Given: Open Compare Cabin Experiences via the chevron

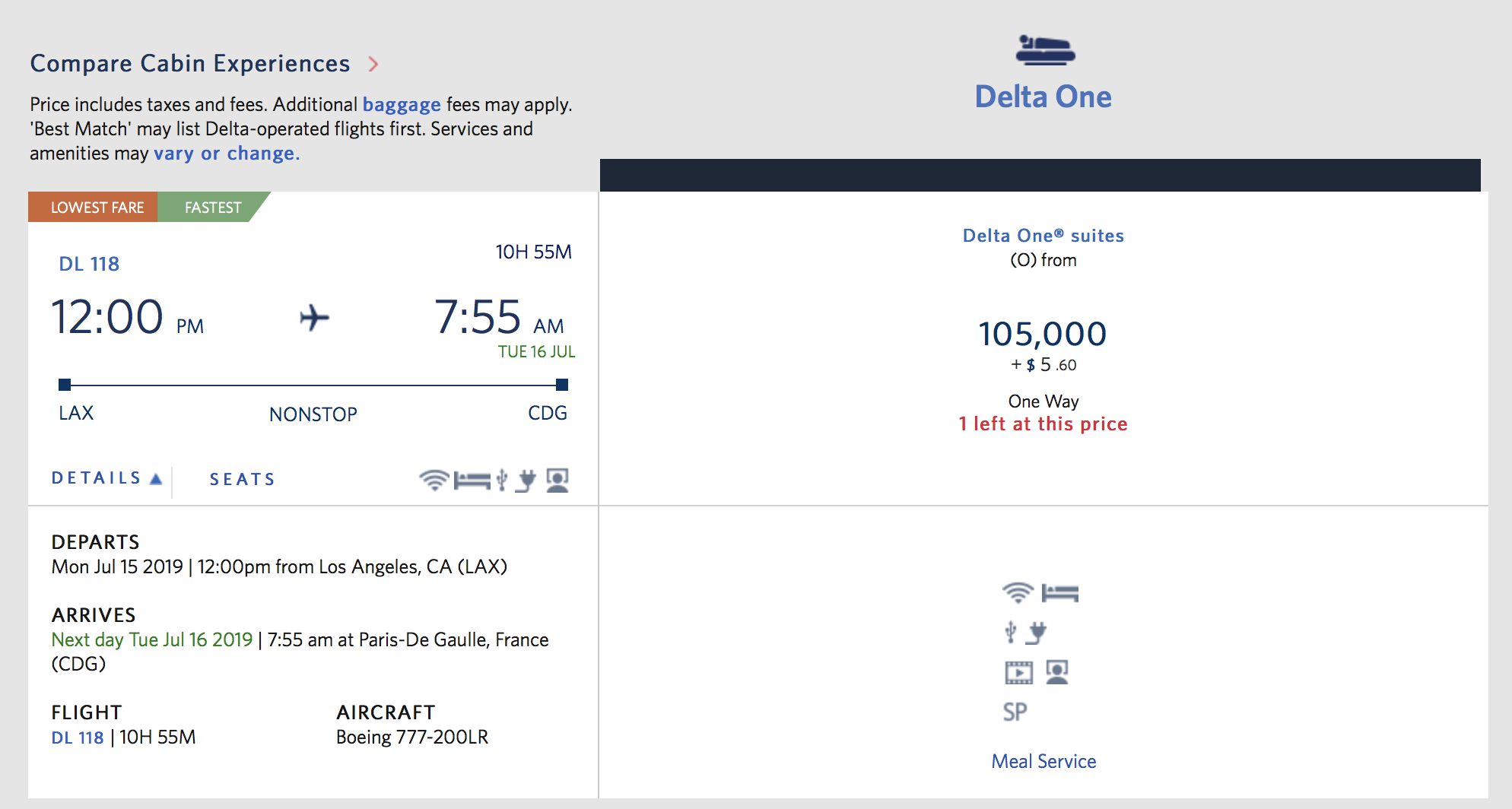Looking at the screenshot, I should point(373,65).
